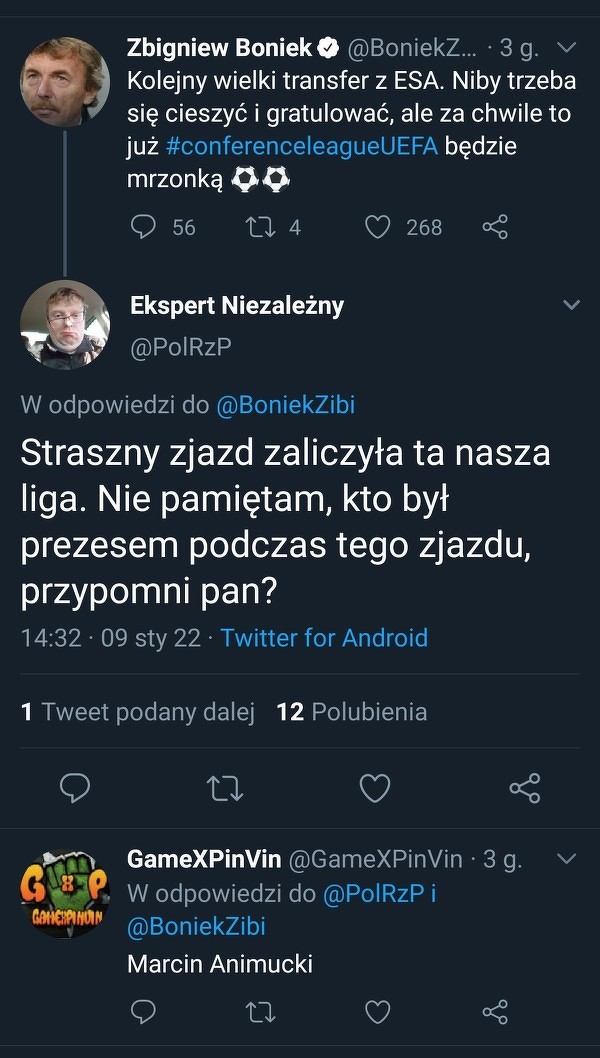Reply to Zbigniew Boniek's tweet
The height and width of the screenshot is (1058, 600).
pyautogui.click(x=146, y=227)
